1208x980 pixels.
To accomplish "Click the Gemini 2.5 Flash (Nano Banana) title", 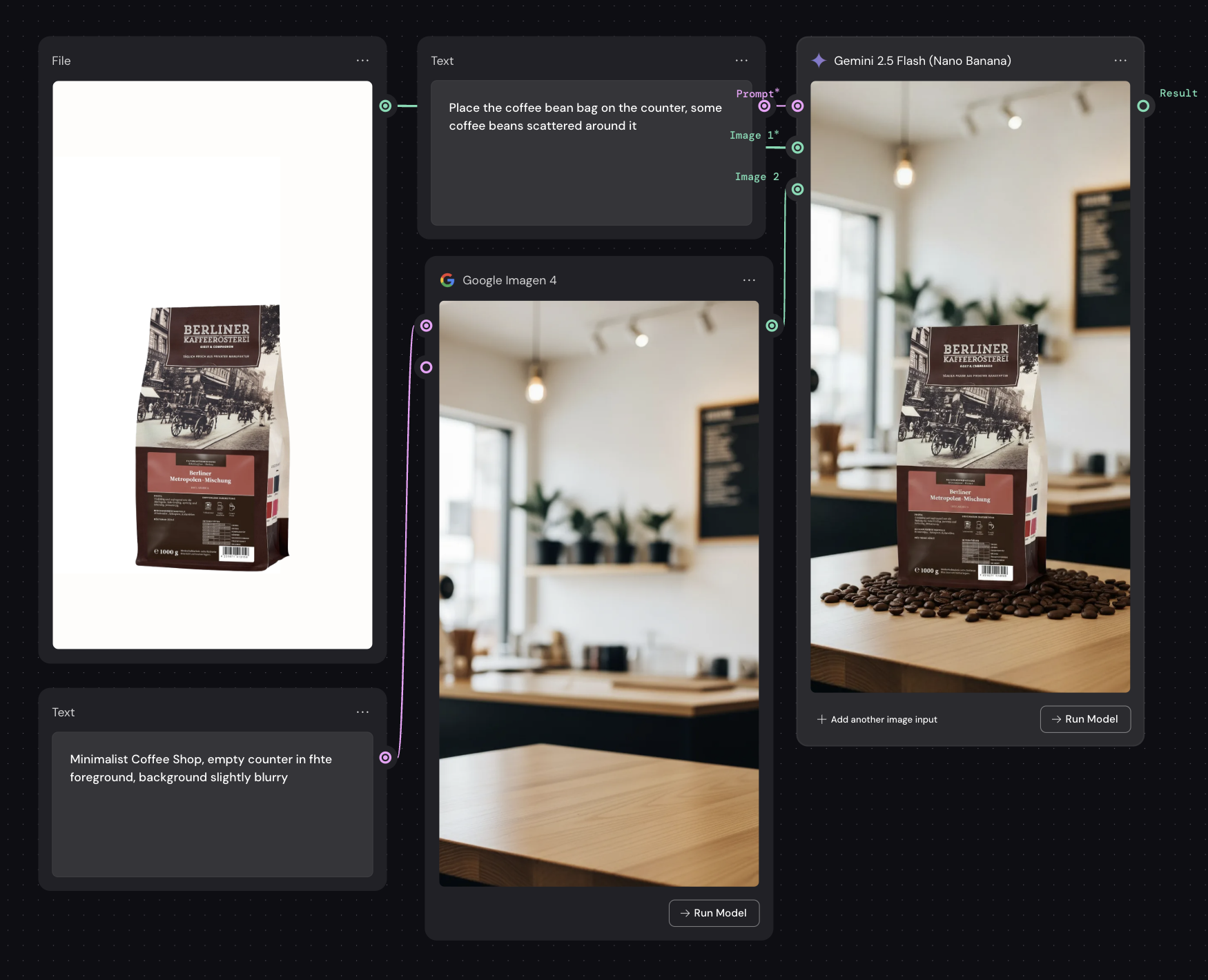I will [922, 61].
